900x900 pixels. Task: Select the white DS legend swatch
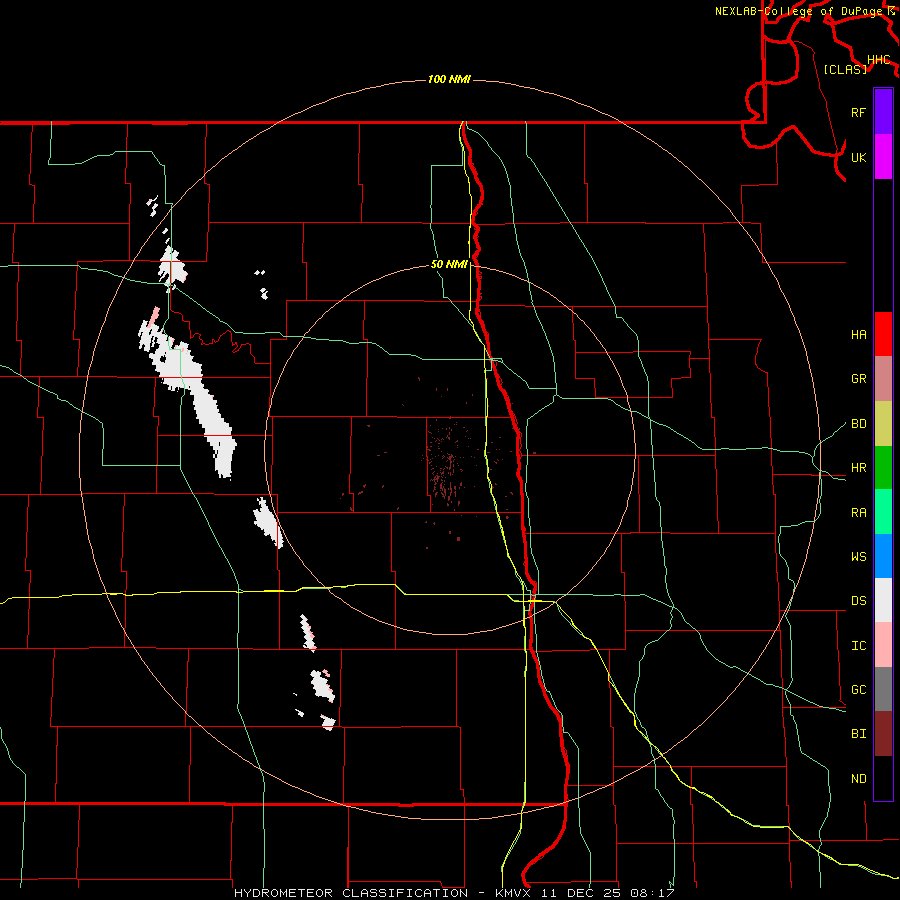(x=883, y=600)
